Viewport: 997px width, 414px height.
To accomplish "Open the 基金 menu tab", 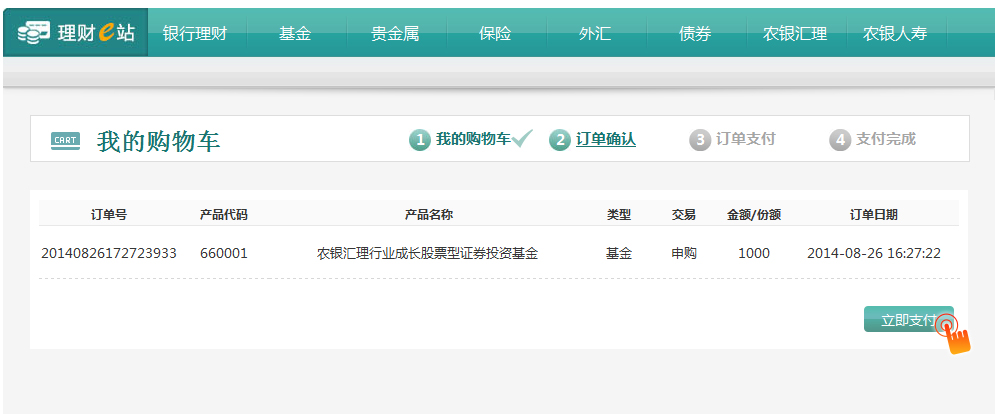I will (x=295, y=33).
